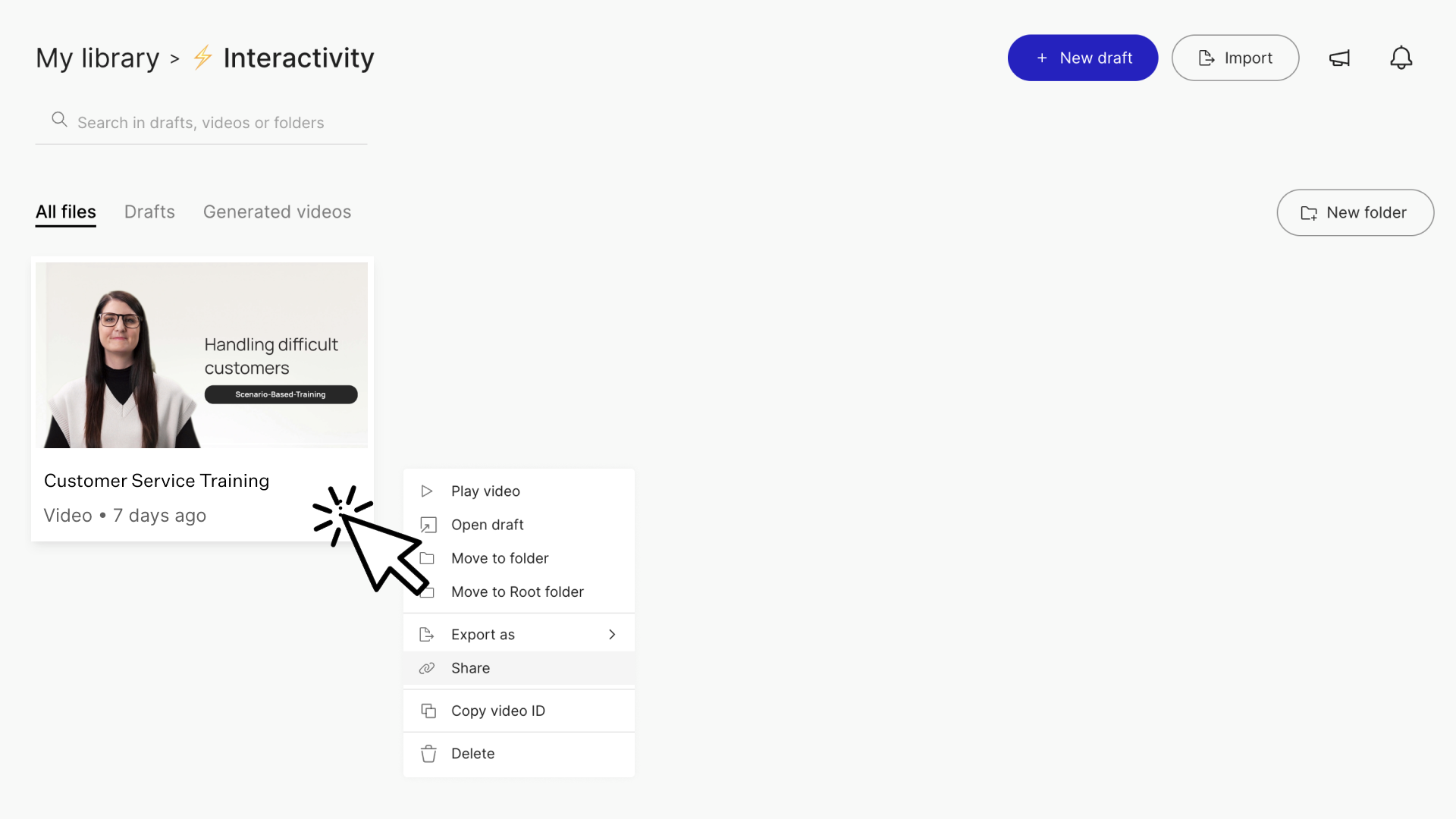Create a New draft

click(x=1082, y=58)
